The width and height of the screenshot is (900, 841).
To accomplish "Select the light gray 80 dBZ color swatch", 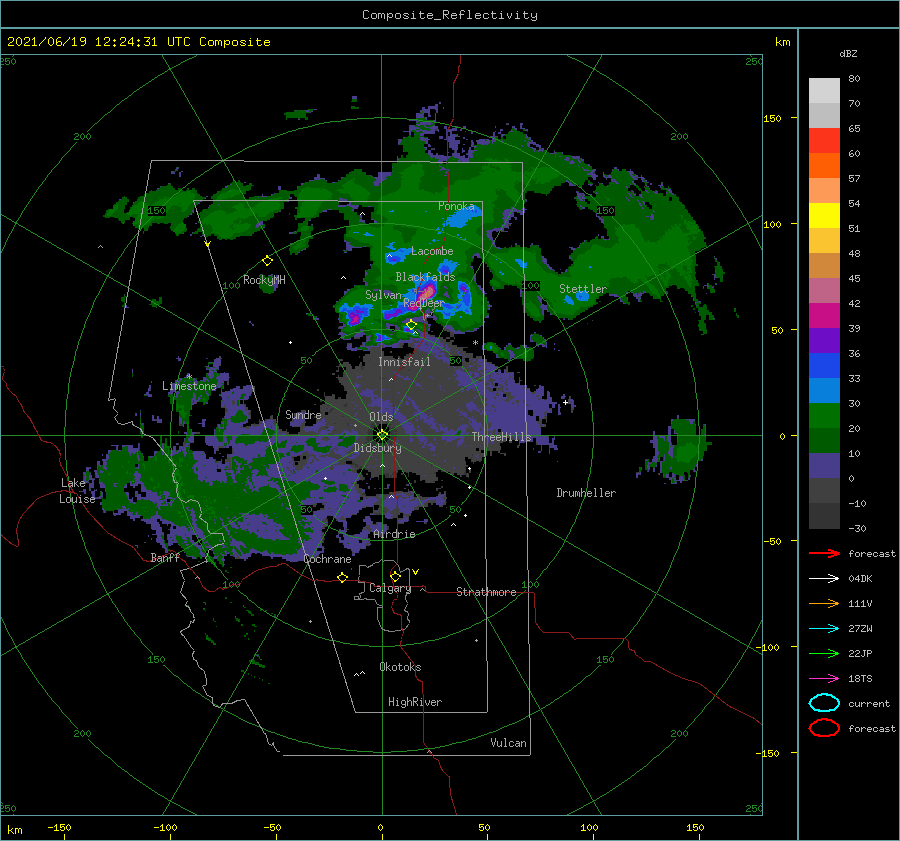I will pos(824,90).
